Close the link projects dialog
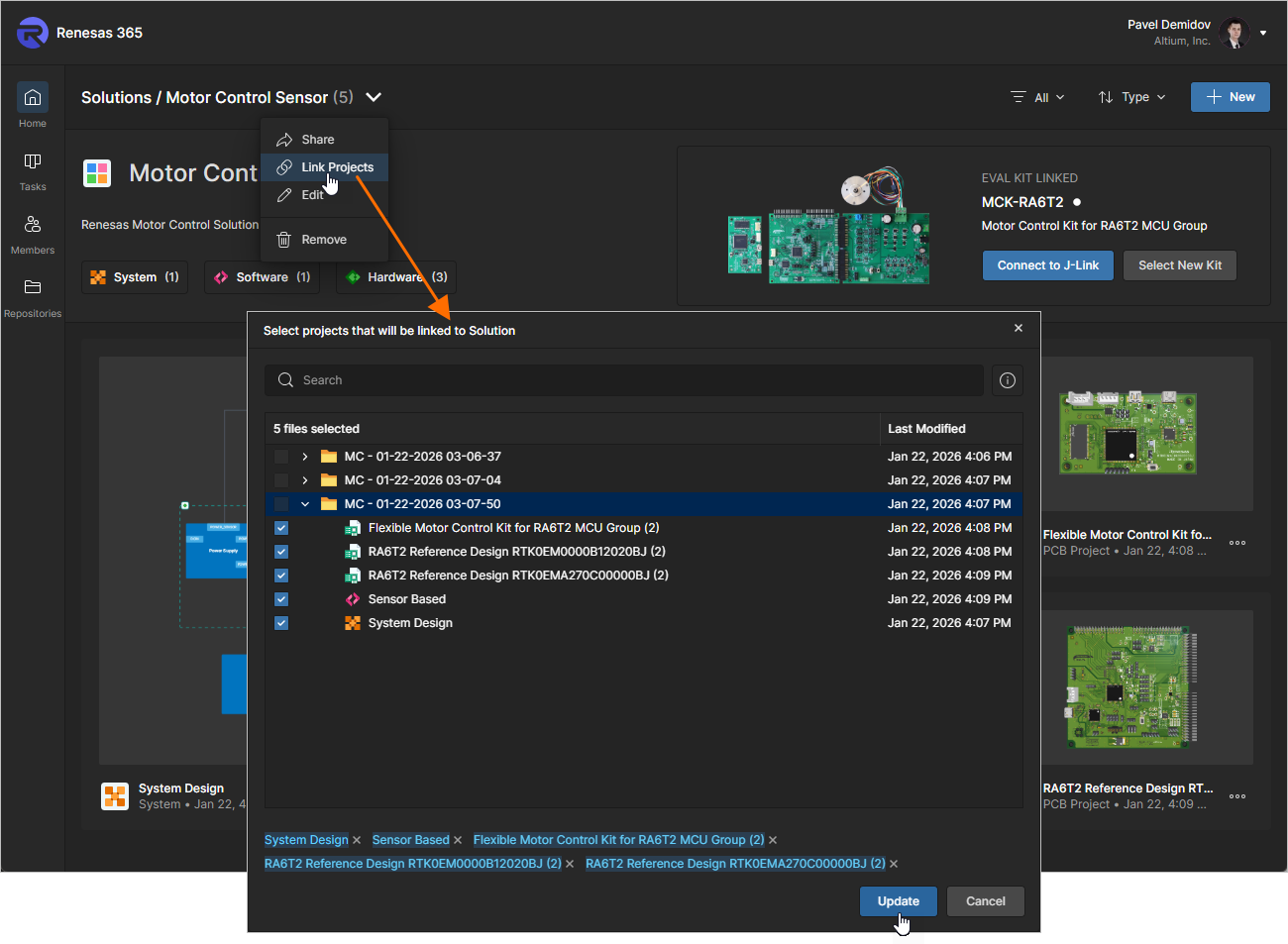The height and width of the screenshot is (944, 1288). tap(1019, 328)
